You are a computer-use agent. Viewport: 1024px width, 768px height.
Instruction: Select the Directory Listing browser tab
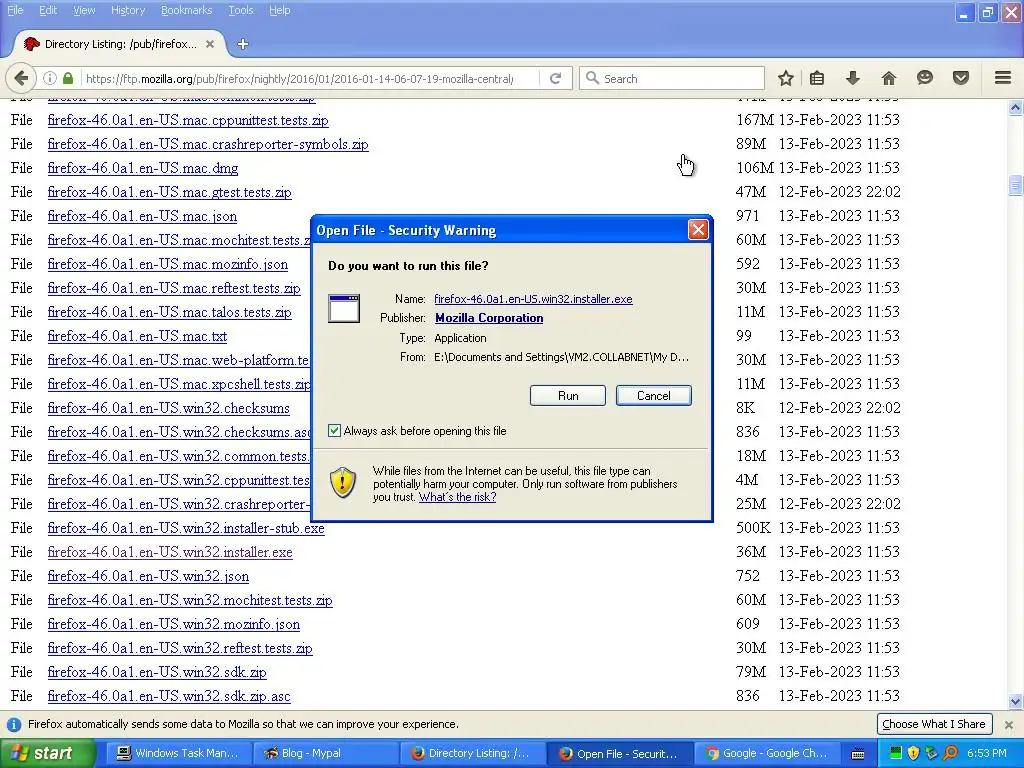pyautogui.click(x=118, y=44)
